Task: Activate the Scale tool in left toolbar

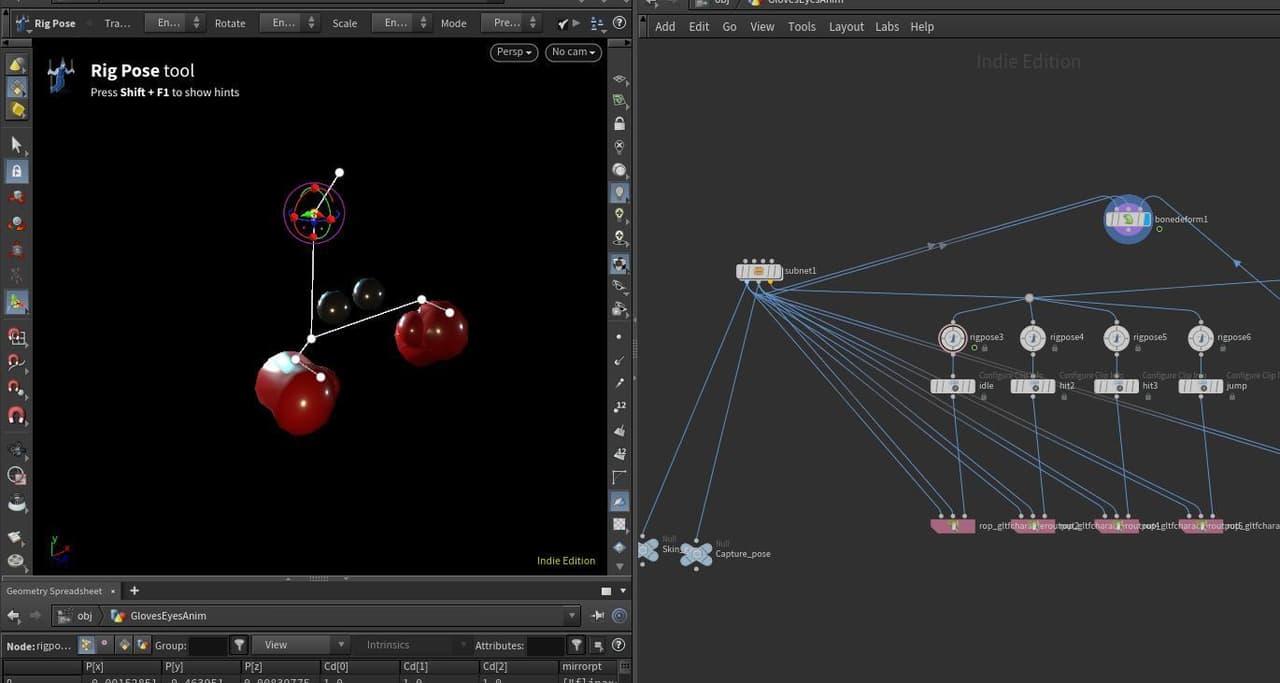Action: click(x=17, y=249)
